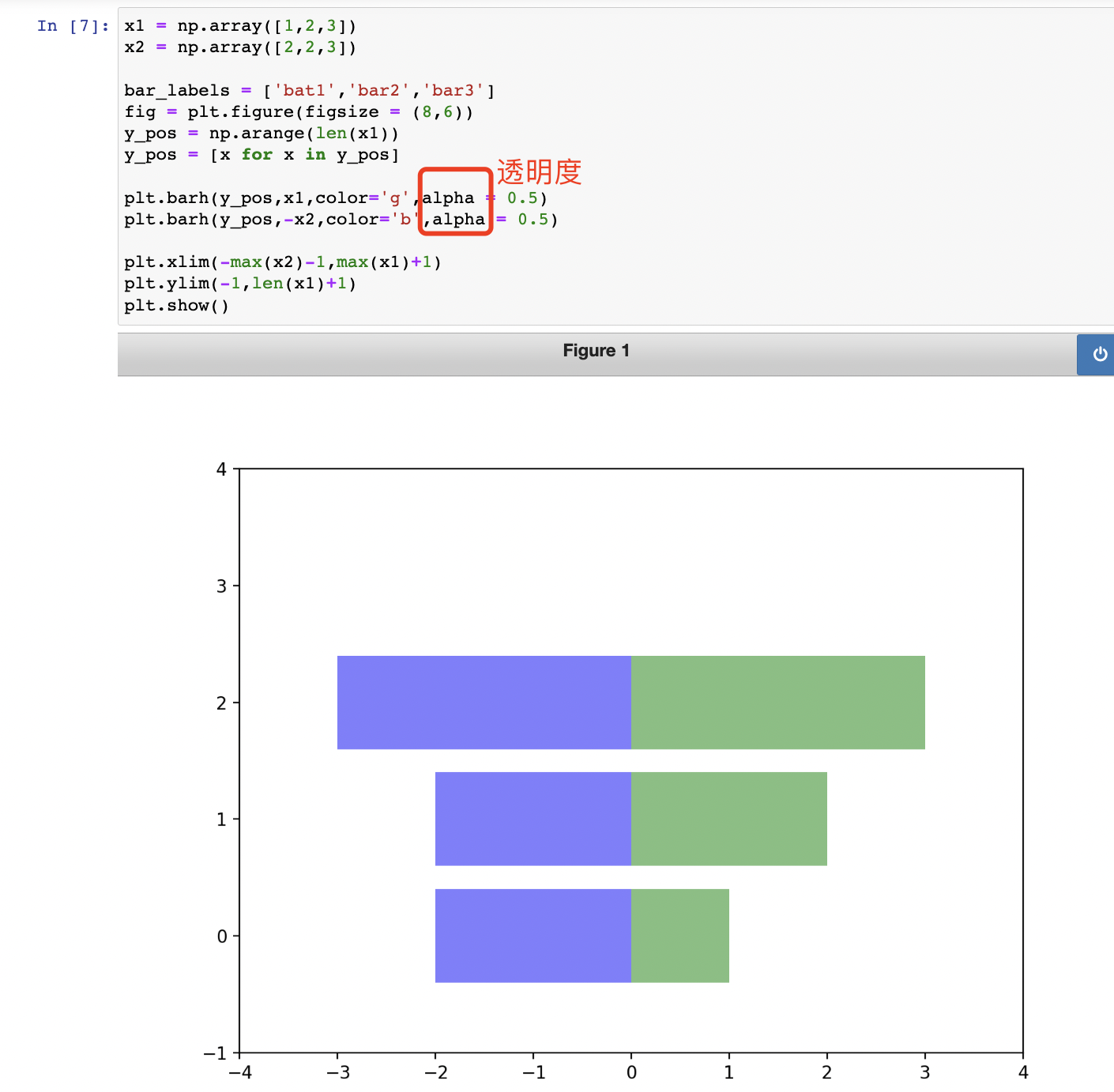Click the power icon to stop figure interaction
This screenshot has height=1092, width=1114.
coord(1098,354)
